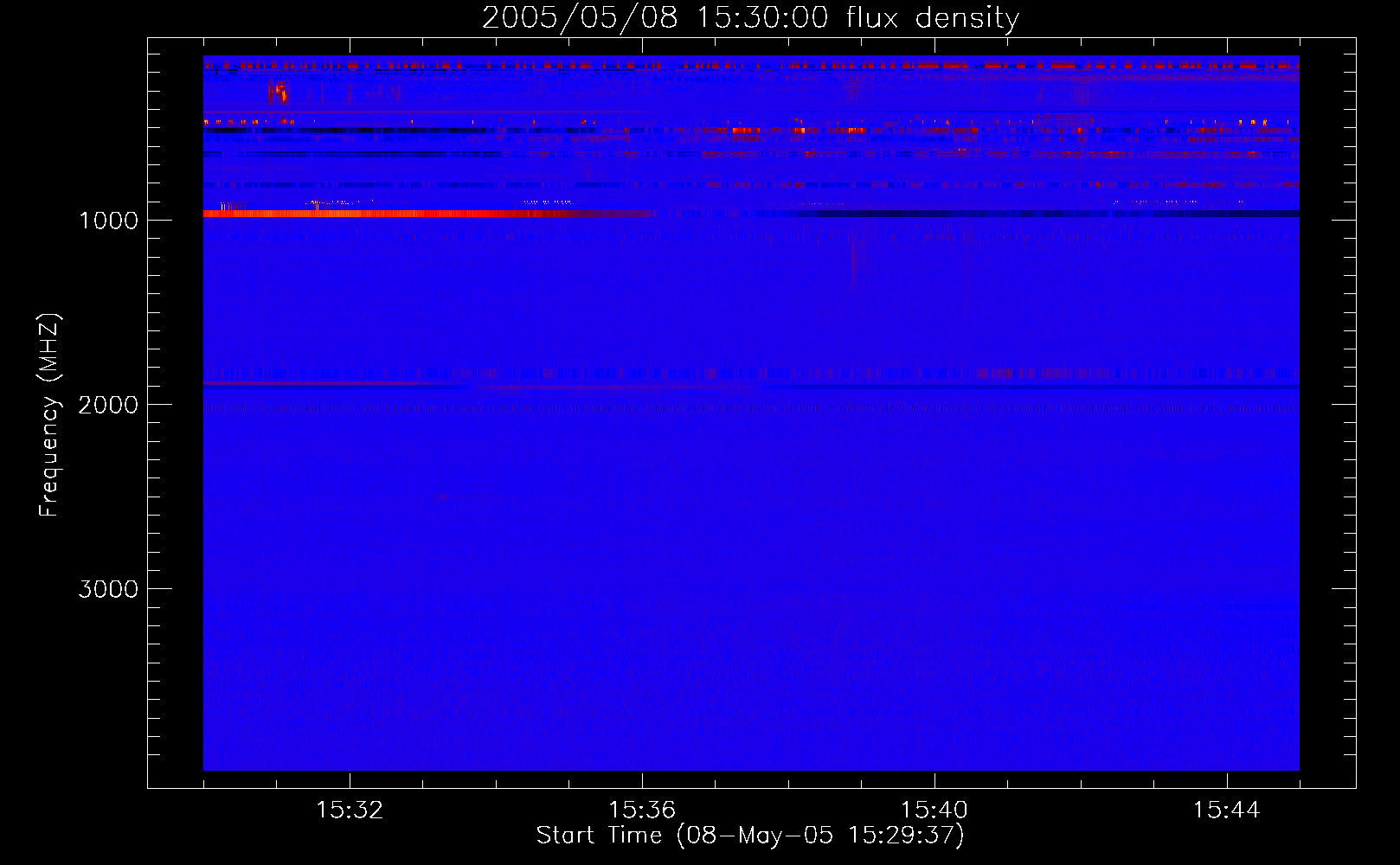Screen dimensions: 1400x865
Task: Click the dark interference band near 1900 MHz
Action: (x=751, y=387)
